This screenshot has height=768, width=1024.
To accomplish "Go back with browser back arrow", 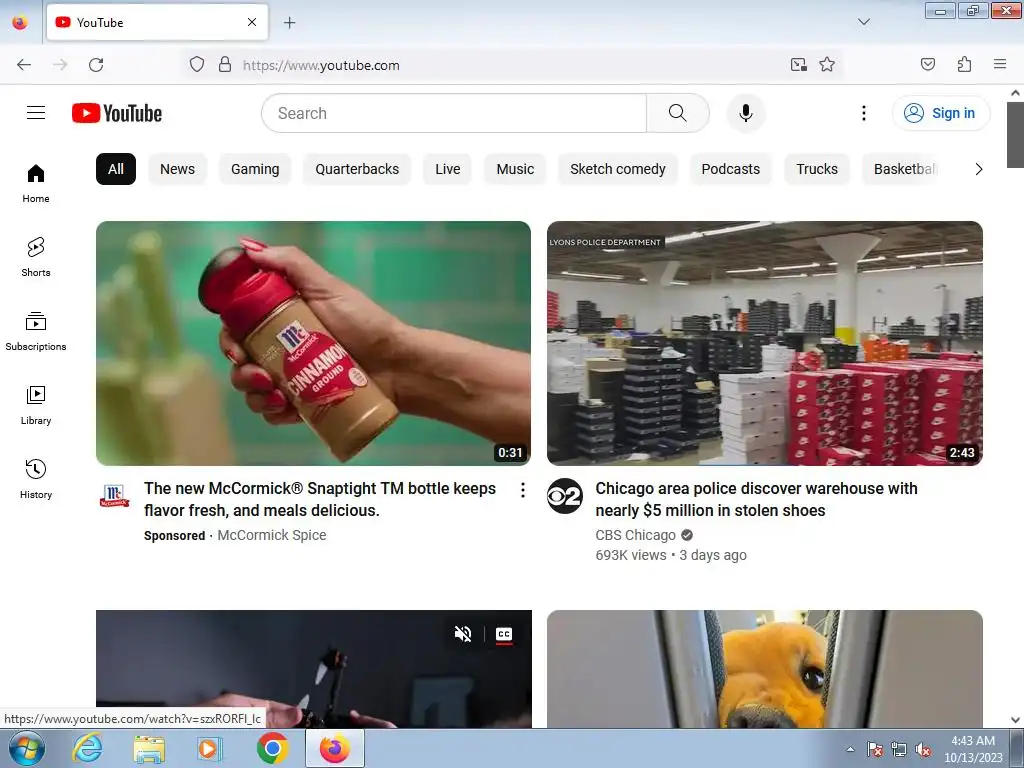I will 24,65.
